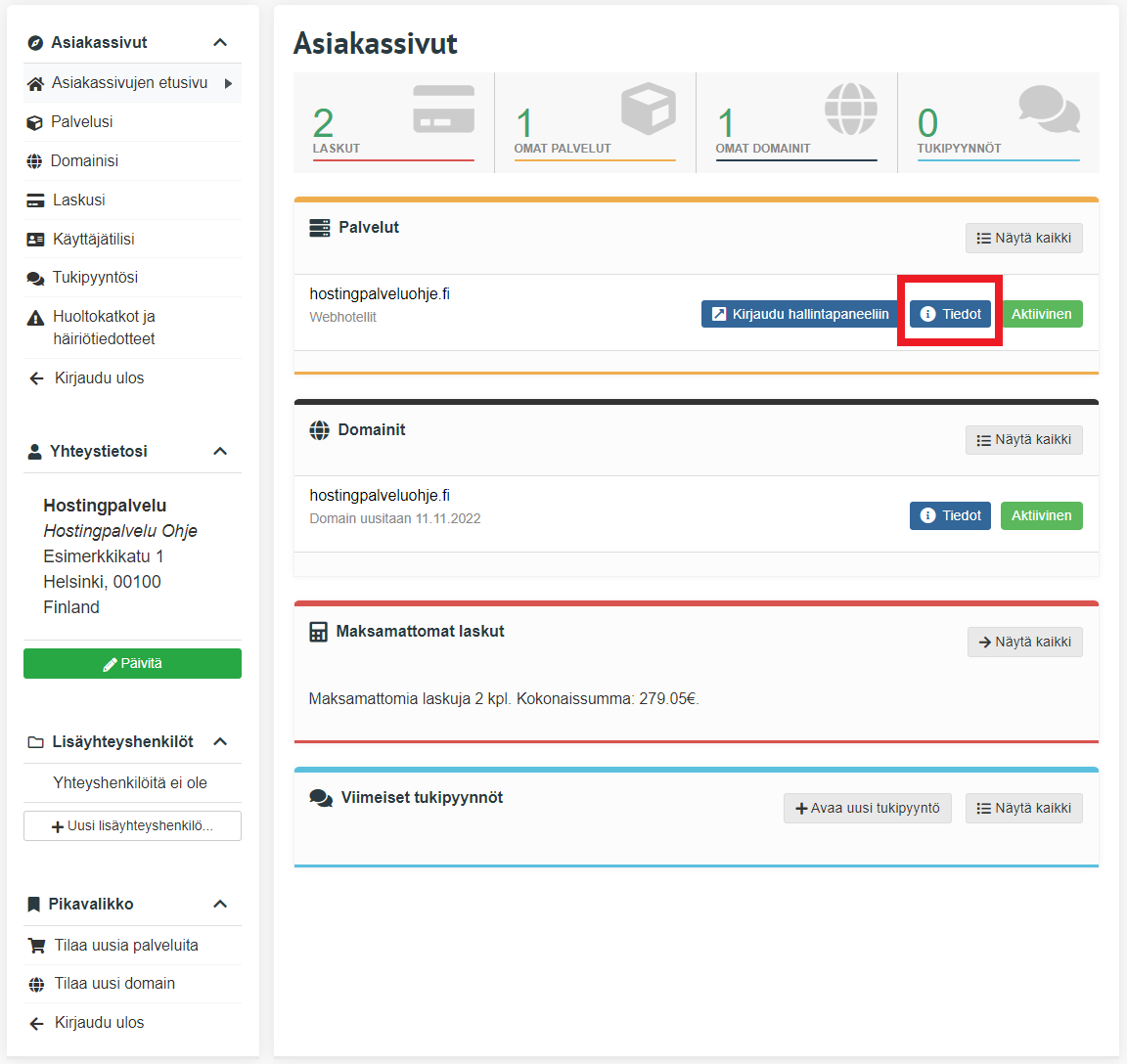Open the Laskut summary tile label
1127x1064 pixels.
pos(337,149)
